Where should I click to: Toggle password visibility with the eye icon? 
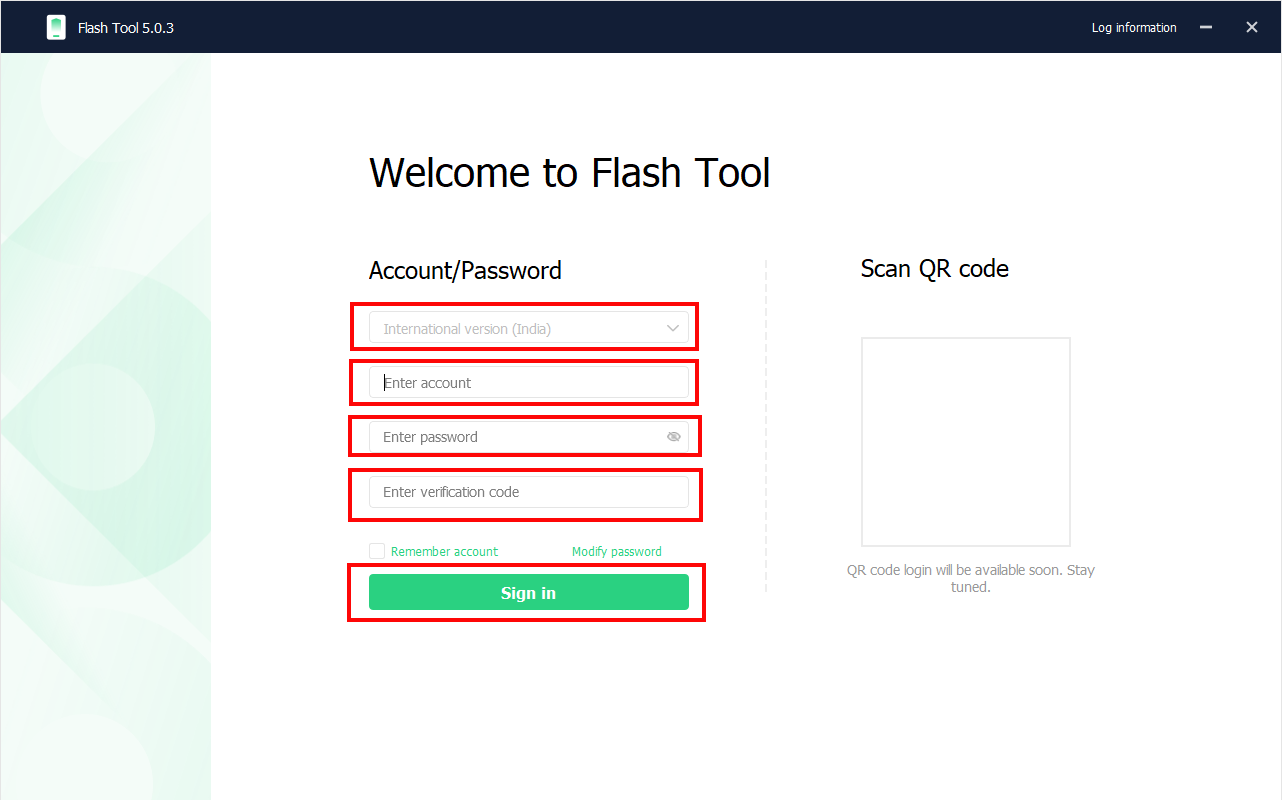(x=673, y=436)
